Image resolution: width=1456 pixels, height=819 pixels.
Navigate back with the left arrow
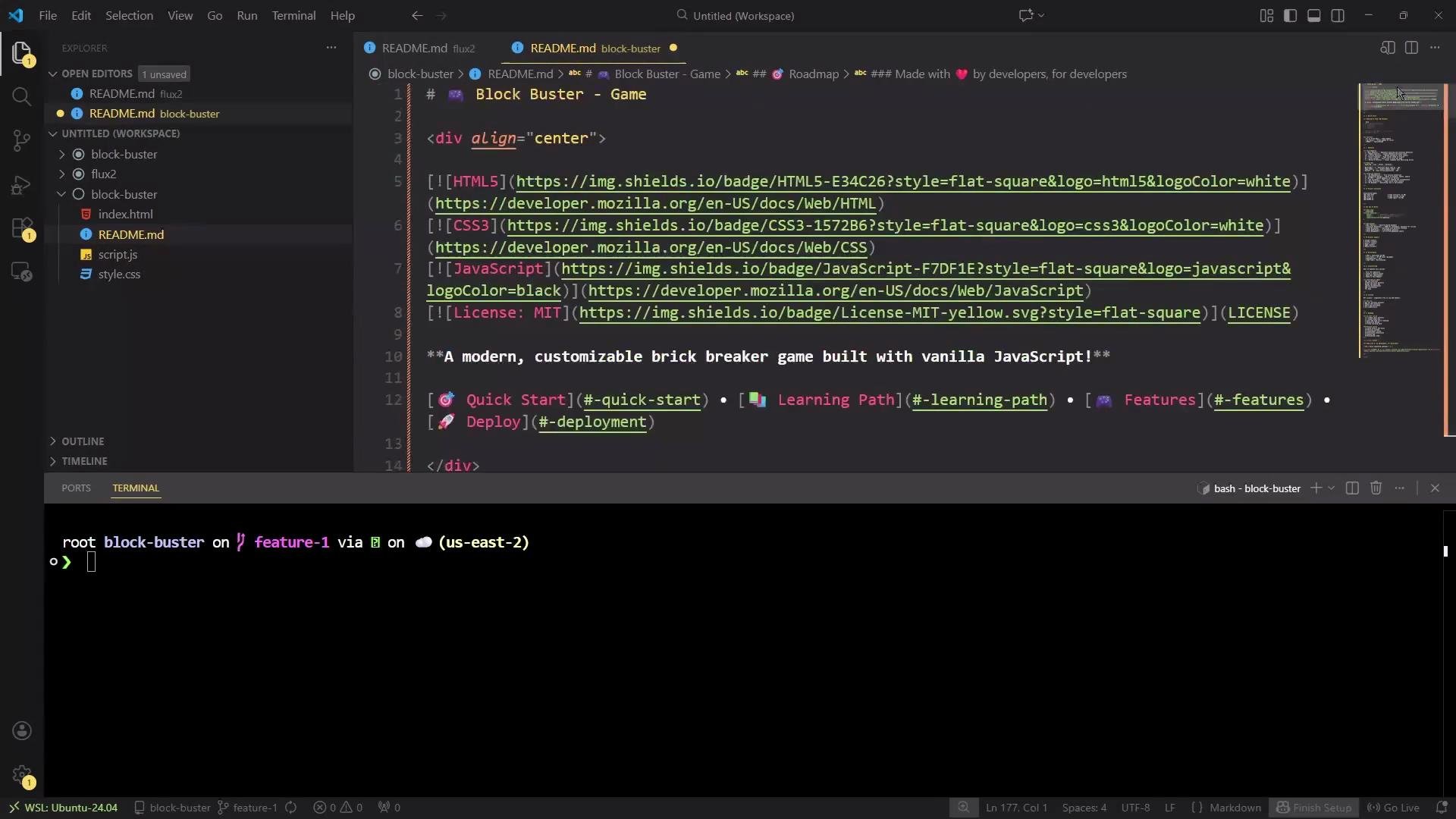417,15
